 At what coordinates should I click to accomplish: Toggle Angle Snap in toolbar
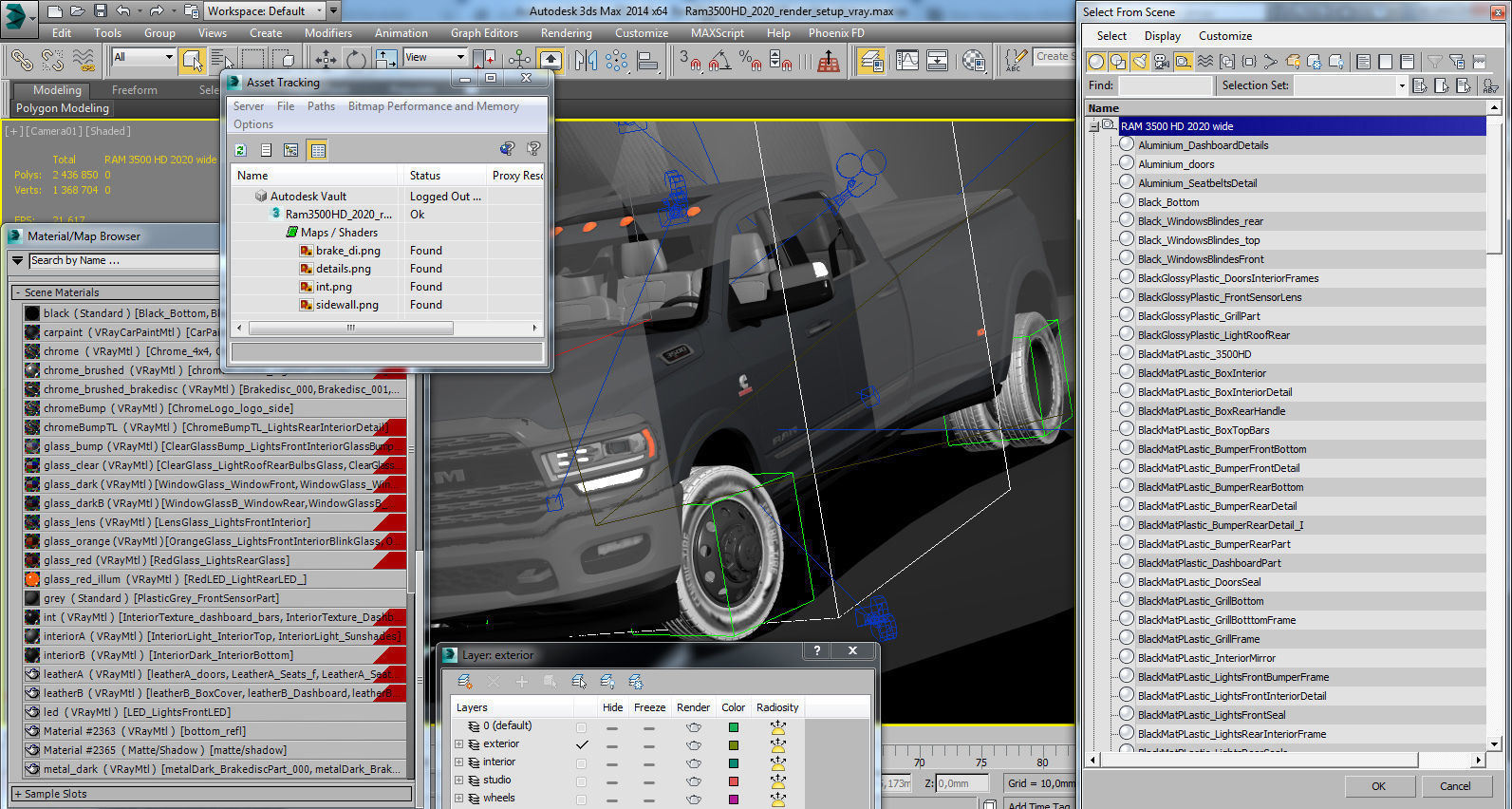720,61
